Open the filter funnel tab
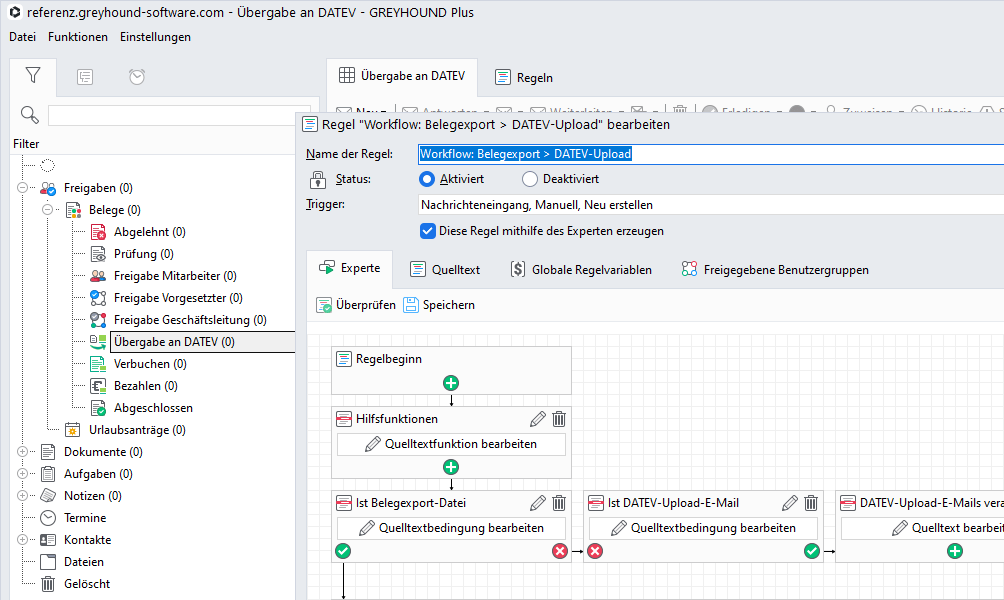Screen dimensions: 1004x600 coord(33,76)
